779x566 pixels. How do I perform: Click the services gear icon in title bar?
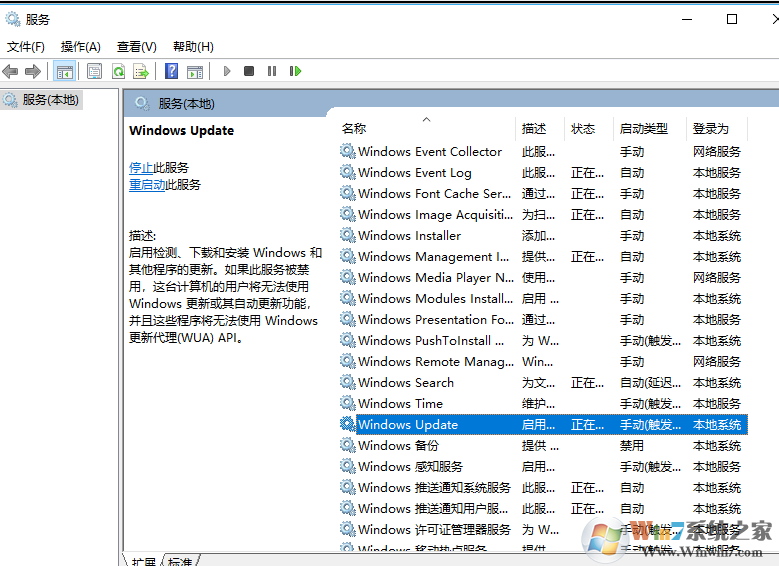pyautogui.click(x=13, y=19)
